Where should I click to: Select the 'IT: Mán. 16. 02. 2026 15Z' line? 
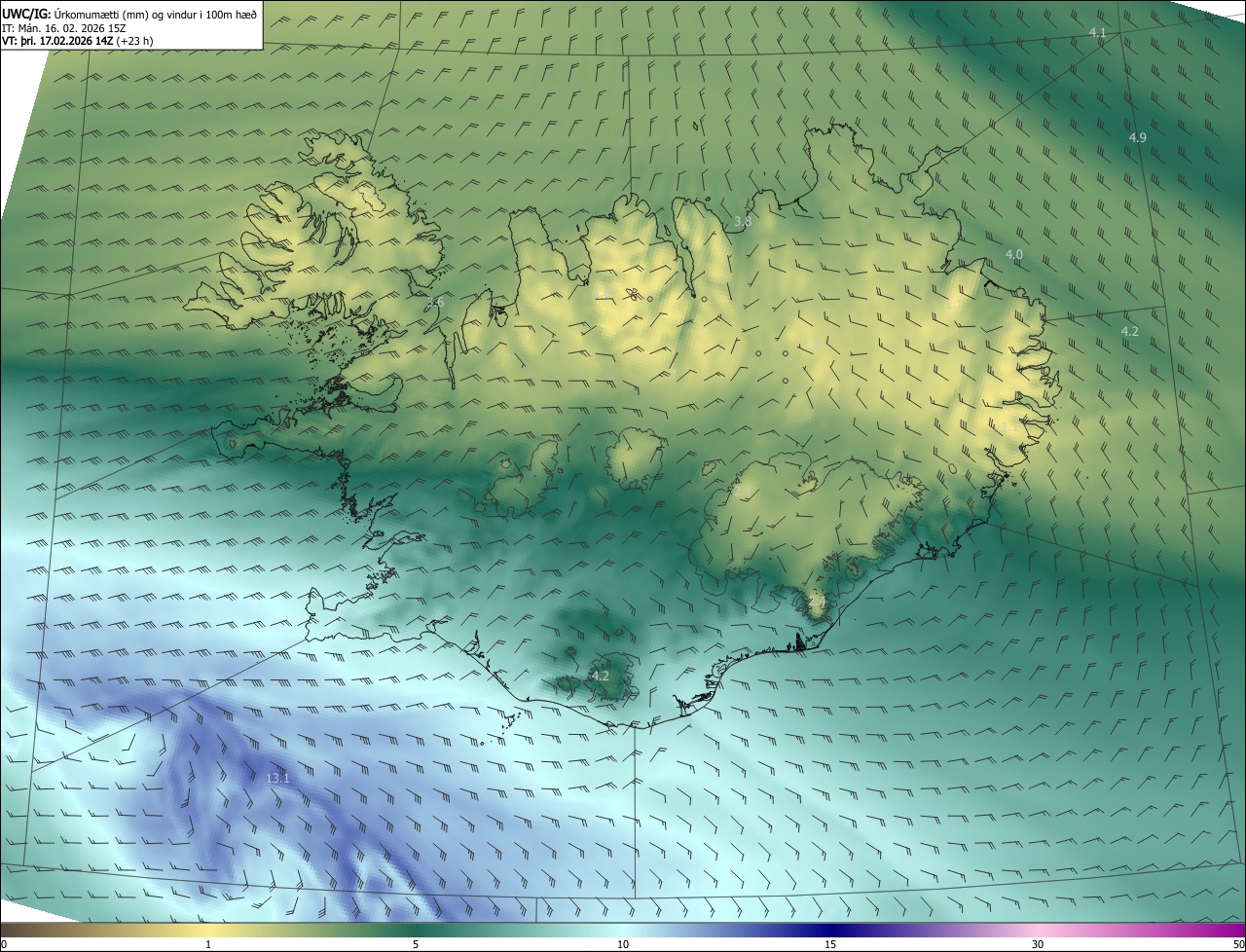pos(64,27)
